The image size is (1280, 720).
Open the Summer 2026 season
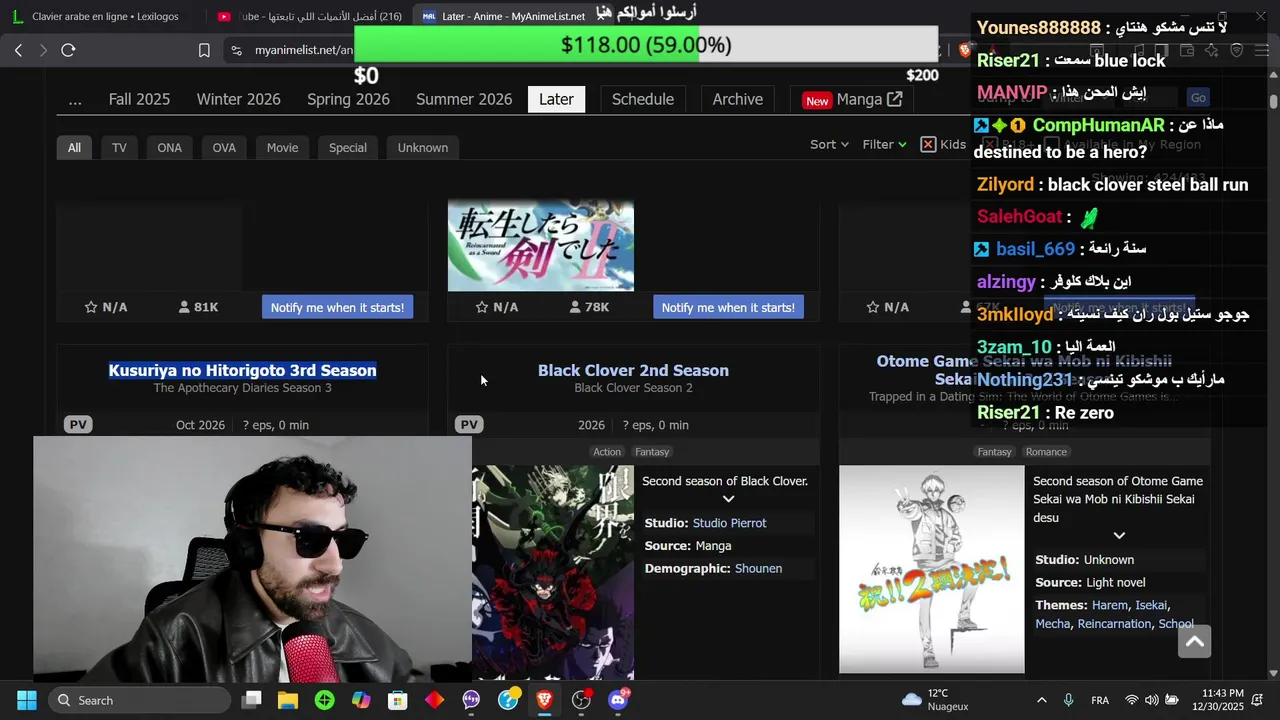click(464, 99)
